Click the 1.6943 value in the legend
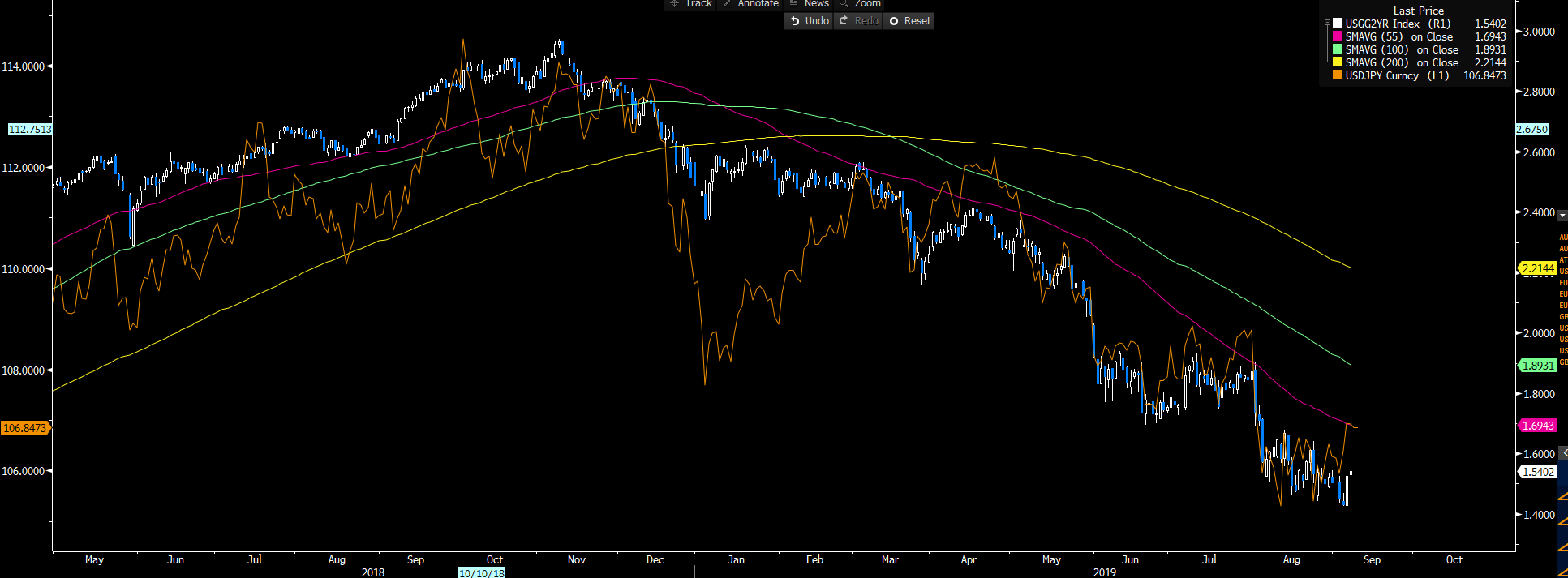1568x578 pixels. 1490,36
